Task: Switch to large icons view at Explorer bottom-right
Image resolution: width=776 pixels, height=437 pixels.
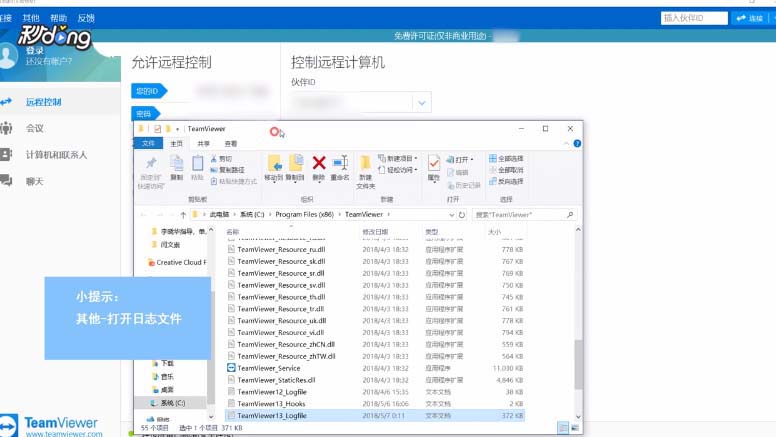Action: 575,428
